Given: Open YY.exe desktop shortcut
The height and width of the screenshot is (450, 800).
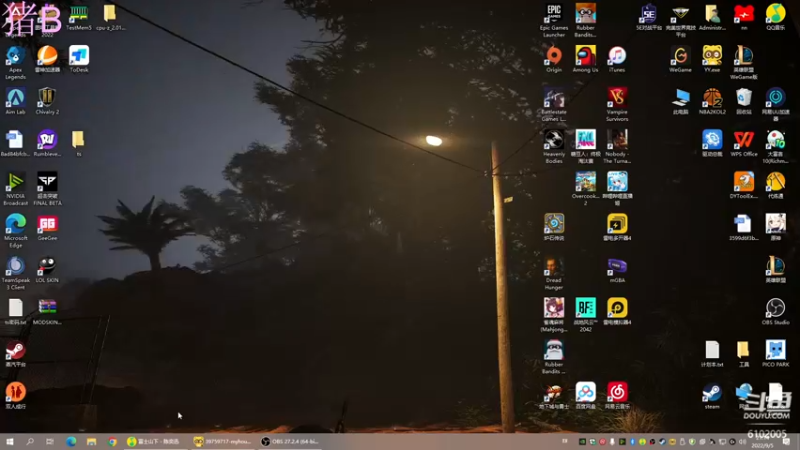Looking at the screenshot, I should point(712,59).
